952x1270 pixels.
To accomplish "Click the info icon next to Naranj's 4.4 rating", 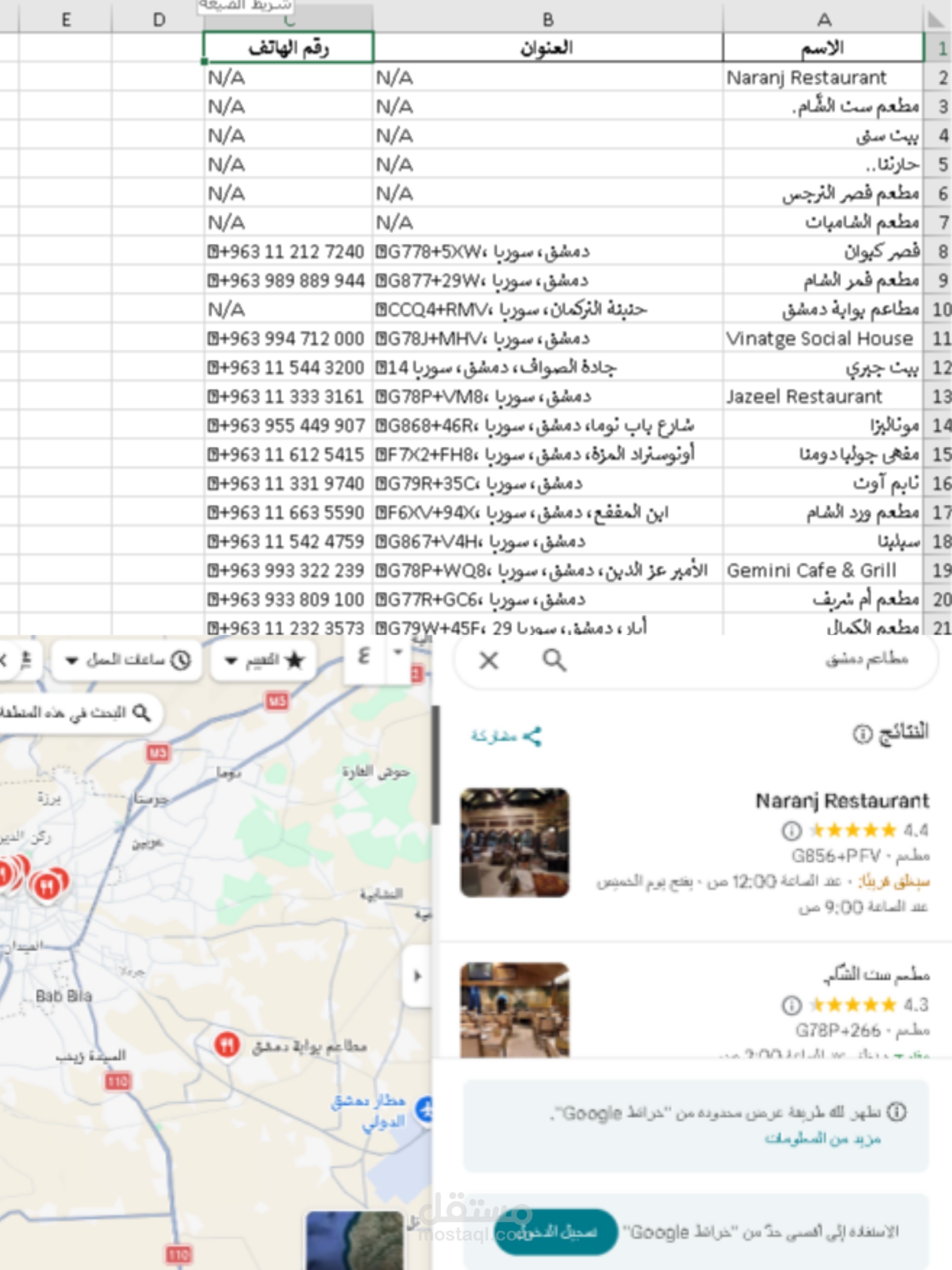I will click(x=791, y=830).
